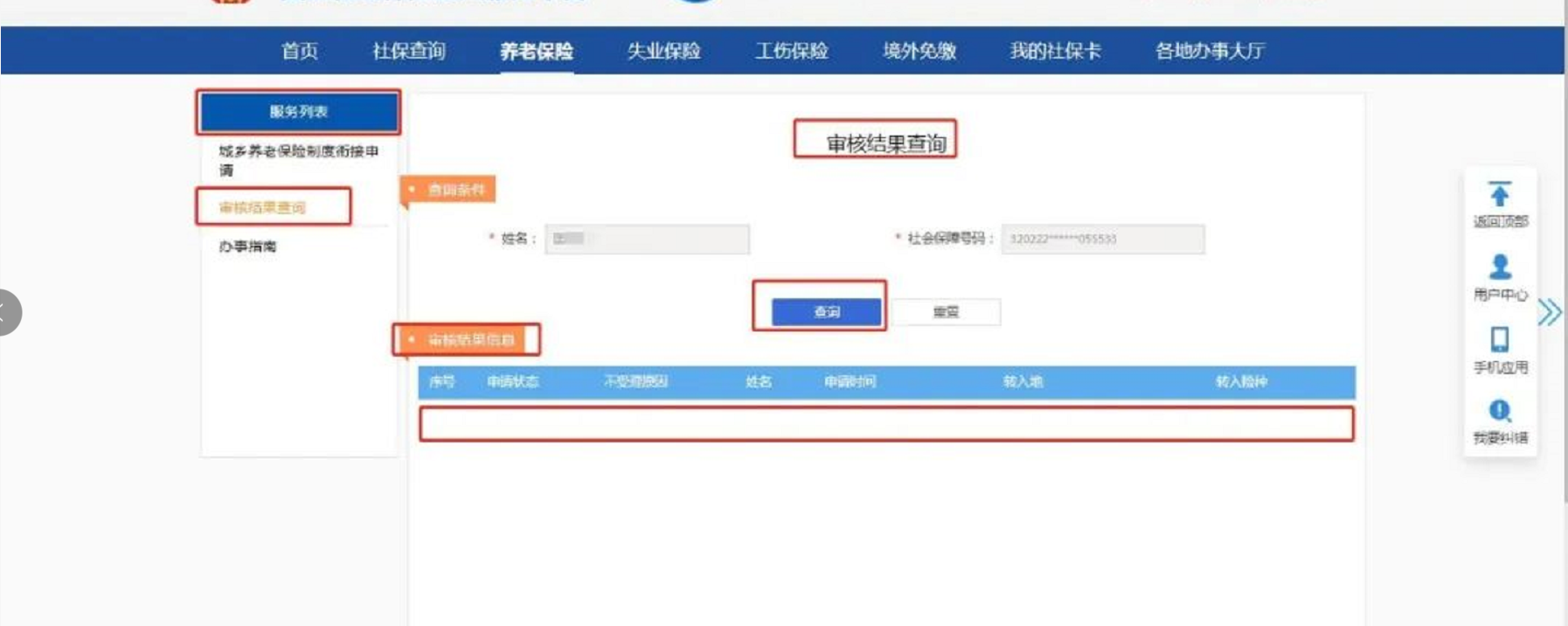Click the 重置 reset button

click(946, 312)
